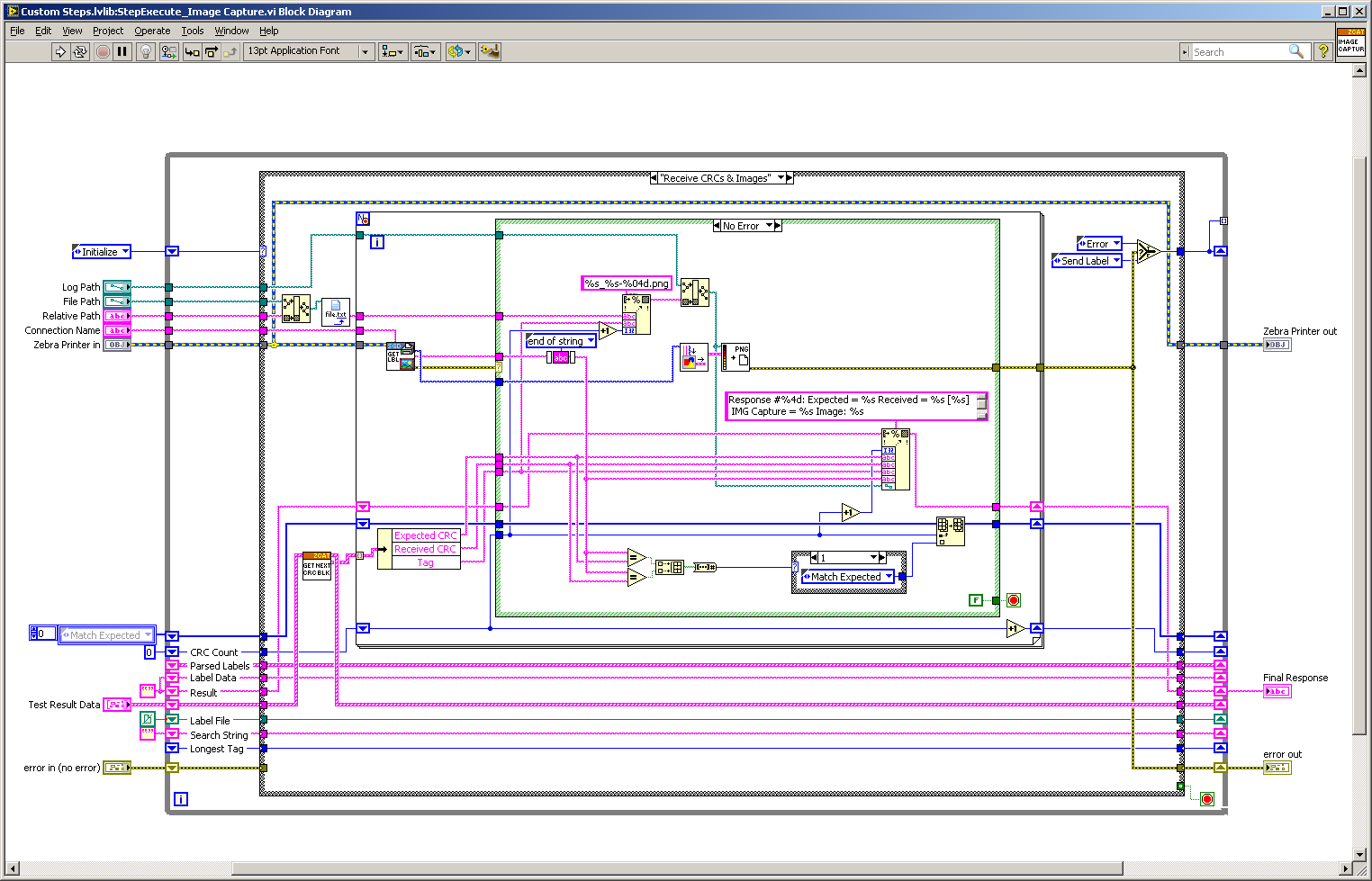
Task: Open the "Initialize" enum constant
Action: click(101, 252)
